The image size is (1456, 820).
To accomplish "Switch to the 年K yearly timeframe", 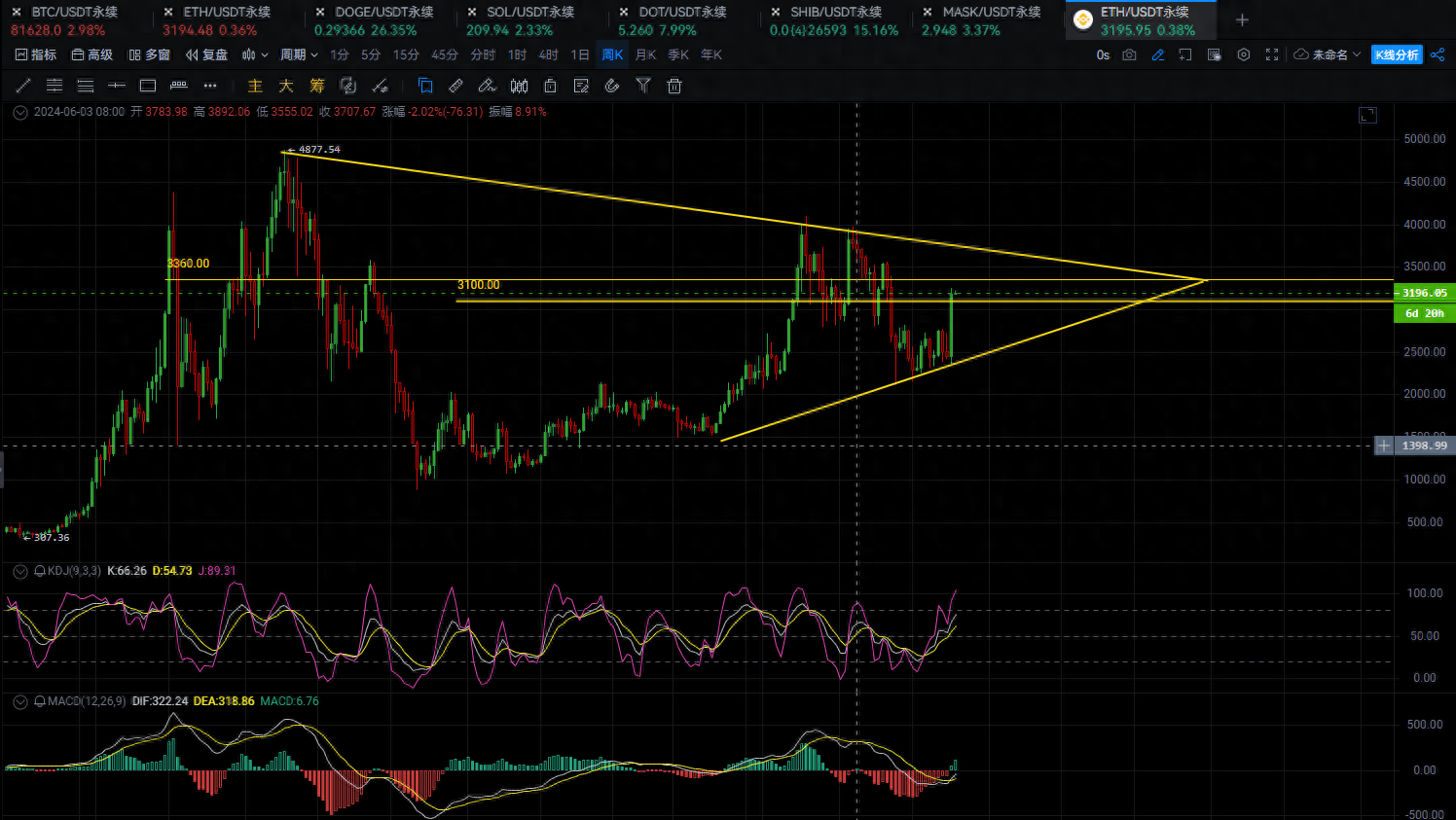I will [711, 54].
